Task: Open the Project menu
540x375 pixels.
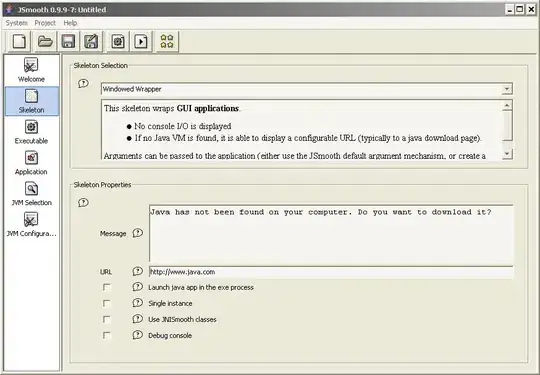Action: coord(45,23)
